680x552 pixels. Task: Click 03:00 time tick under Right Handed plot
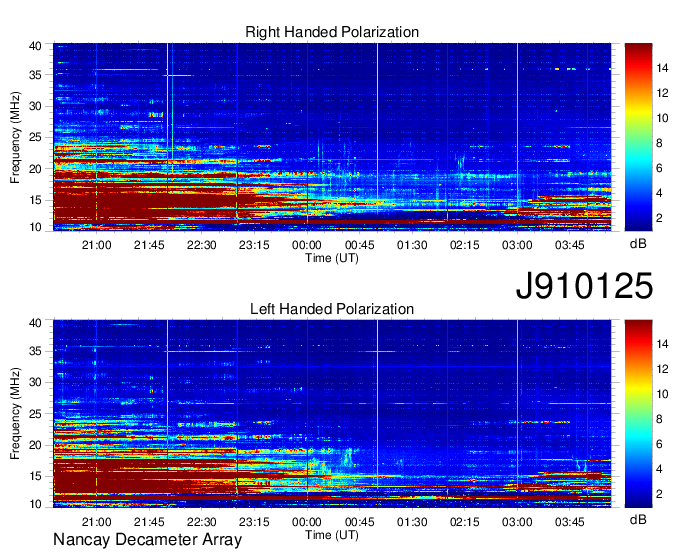click(x=517, y=245)
